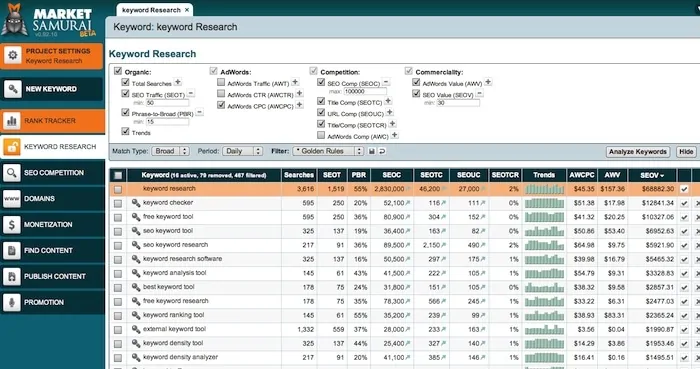Click key icon beside keyword research software
This screenshot has height=369, width=700.
[136, 259]
